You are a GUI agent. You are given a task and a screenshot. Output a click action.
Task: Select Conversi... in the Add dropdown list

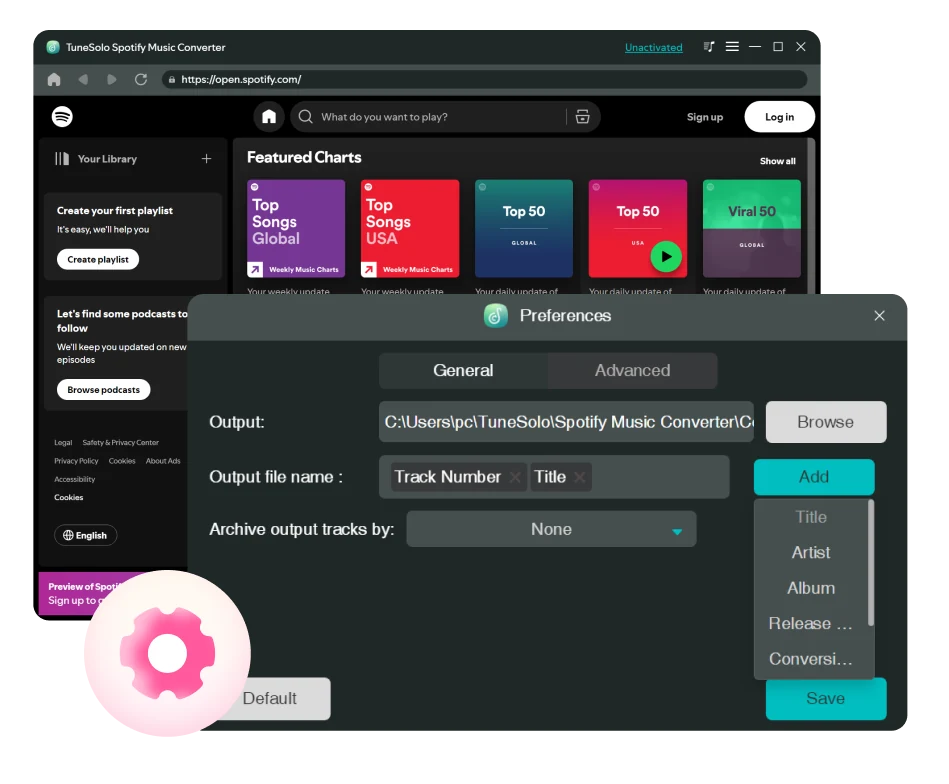811,659
